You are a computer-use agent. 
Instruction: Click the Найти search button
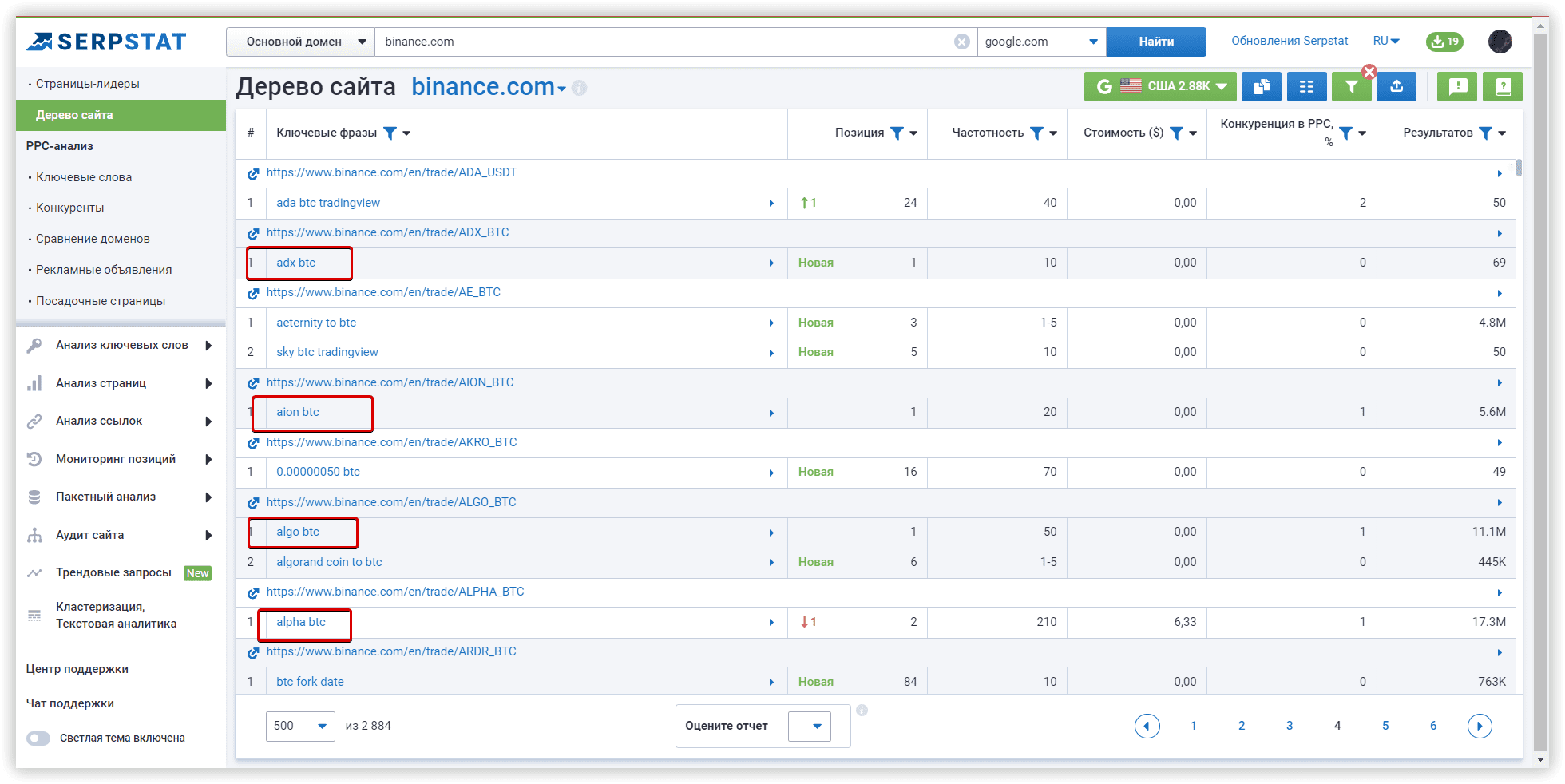pyautogui.click(x=1156, y=42)
